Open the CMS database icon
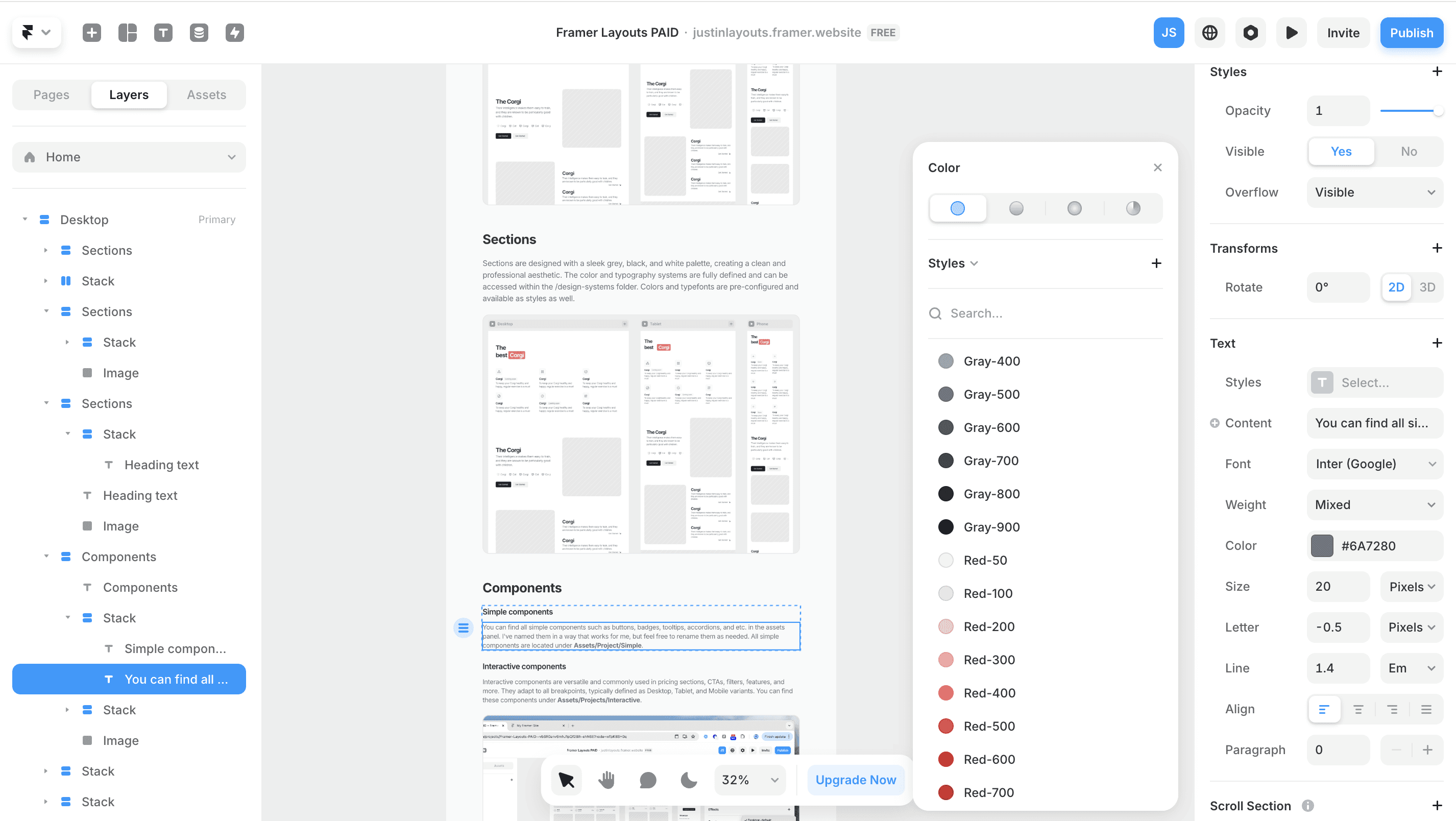This screenshot has width=1456, height=821. (199, 33)
